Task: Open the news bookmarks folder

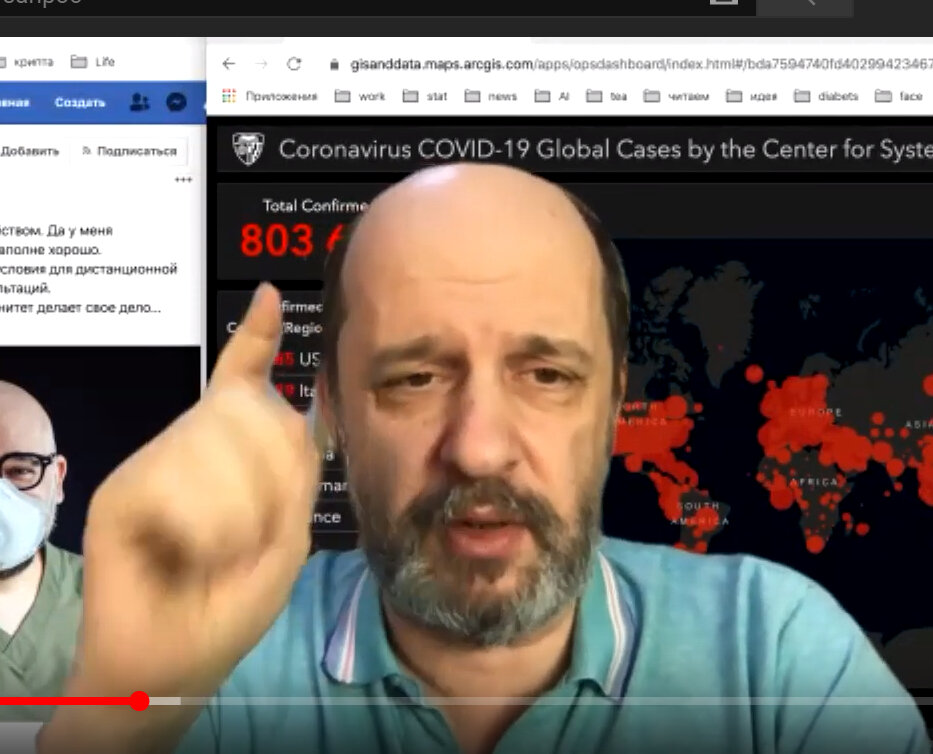Action: click(491, 96)
